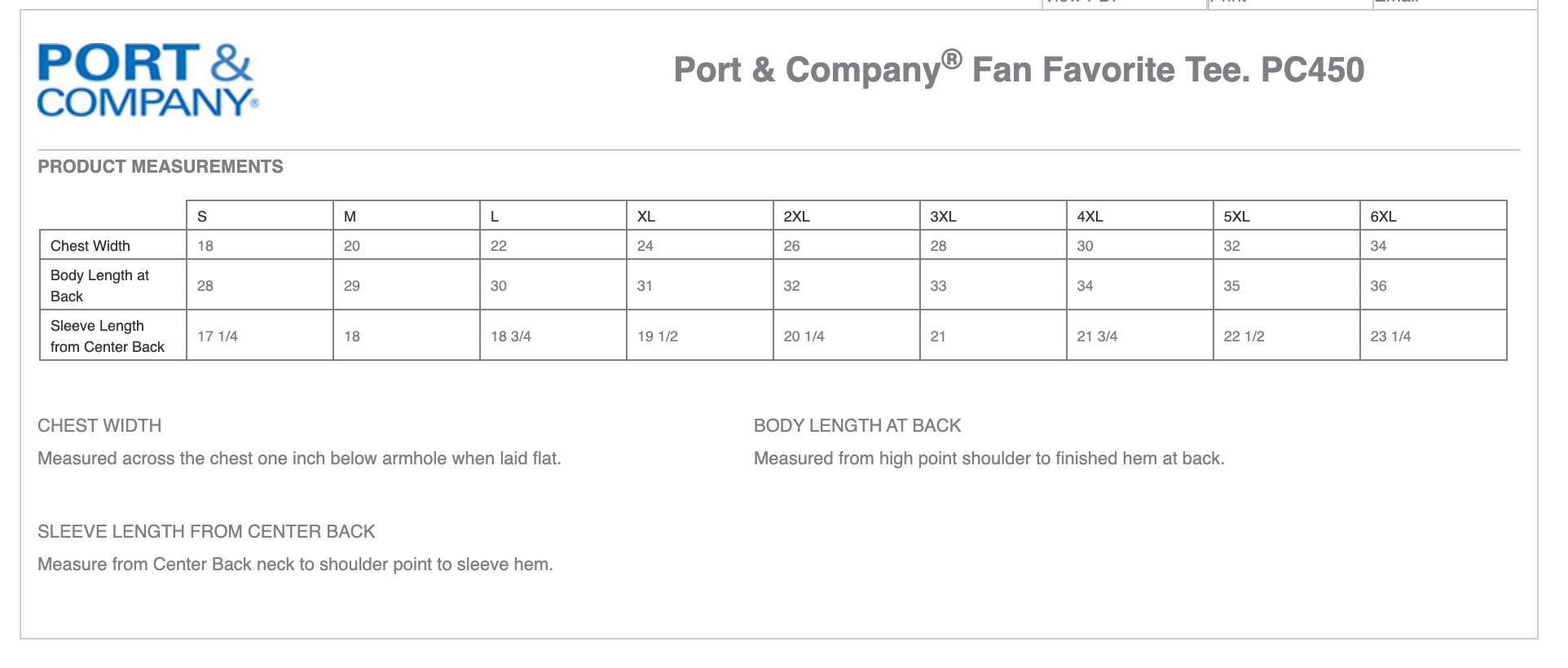The image size is (1568, 668).
Task: Select the PRODUCT MEASUREMENTS heading
Action: click(161, 166)
